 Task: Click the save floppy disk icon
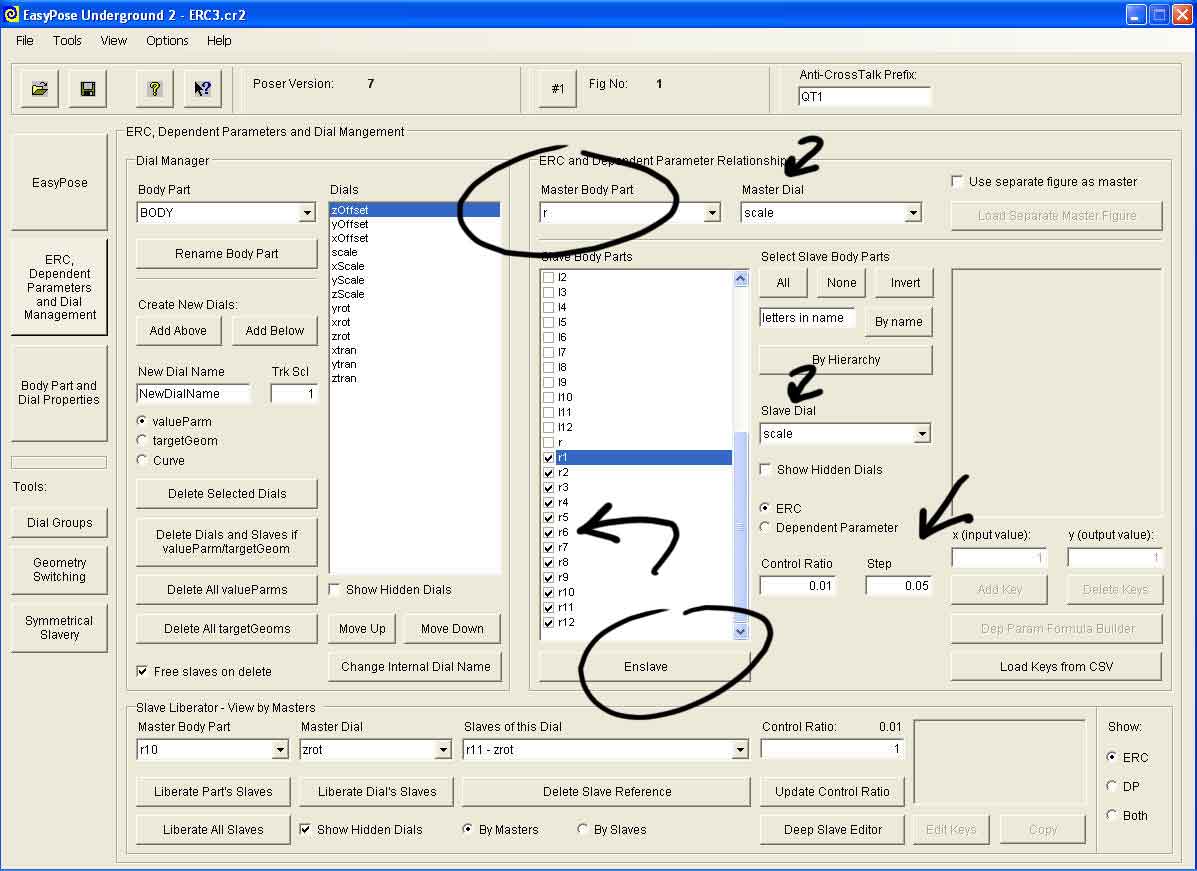click(x=87, y=89)
